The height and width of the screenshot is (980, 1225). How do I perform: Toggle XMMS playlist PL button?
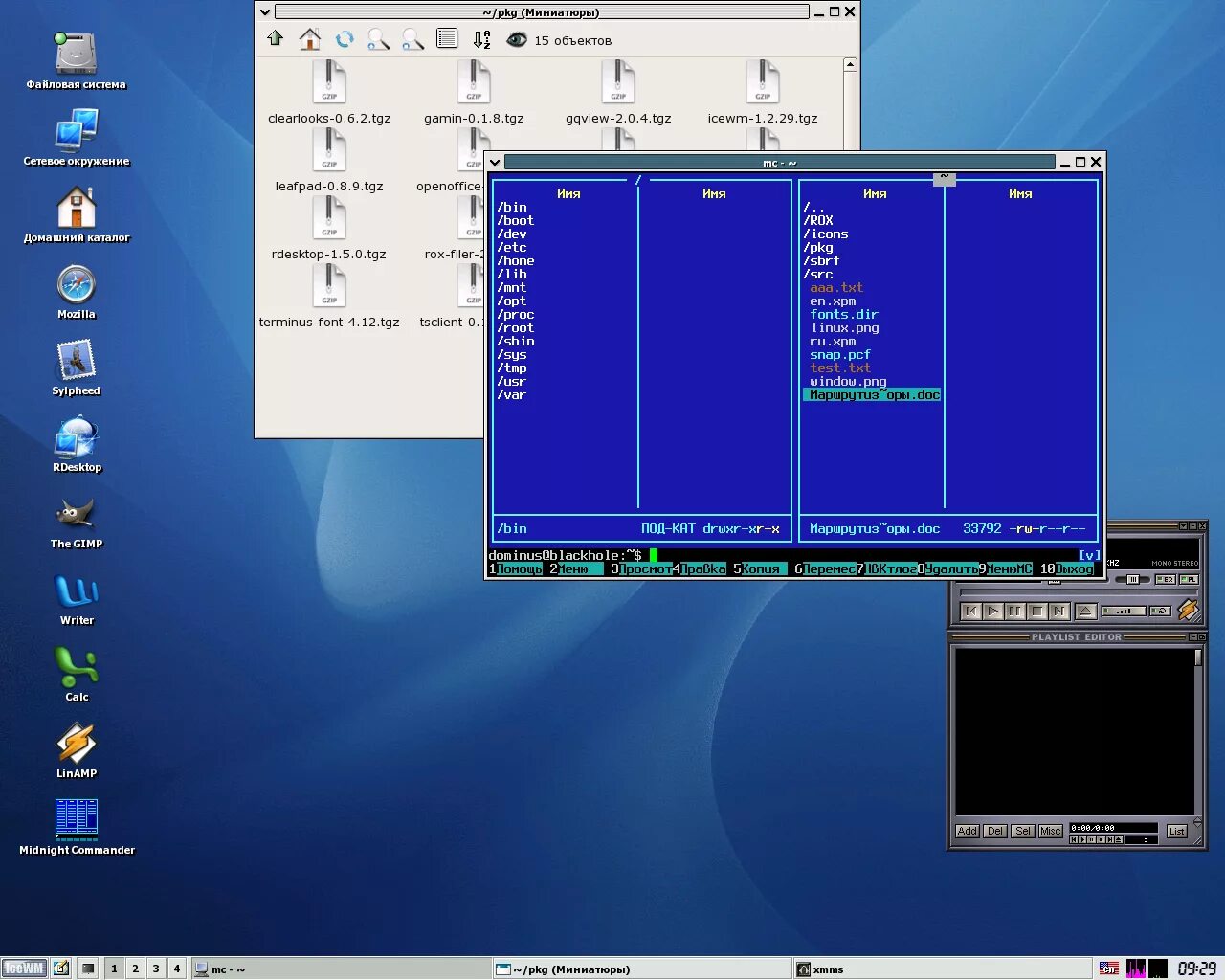click(1189, 579)
